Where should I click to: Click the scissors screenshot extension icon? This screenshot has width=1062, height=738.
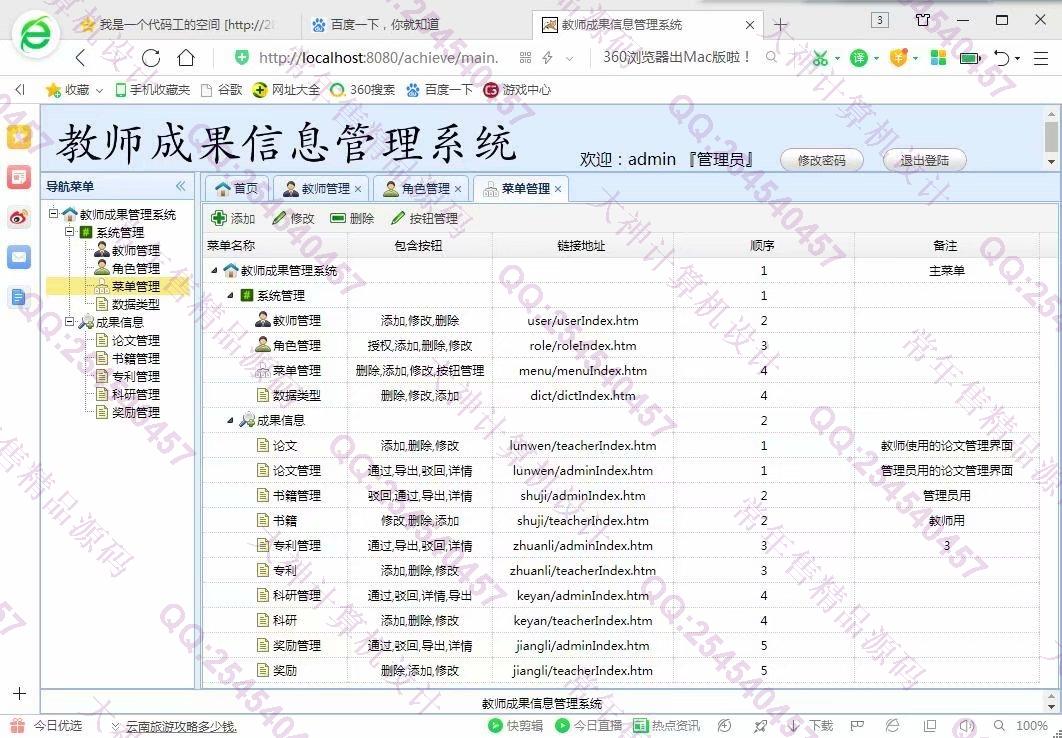820,58
